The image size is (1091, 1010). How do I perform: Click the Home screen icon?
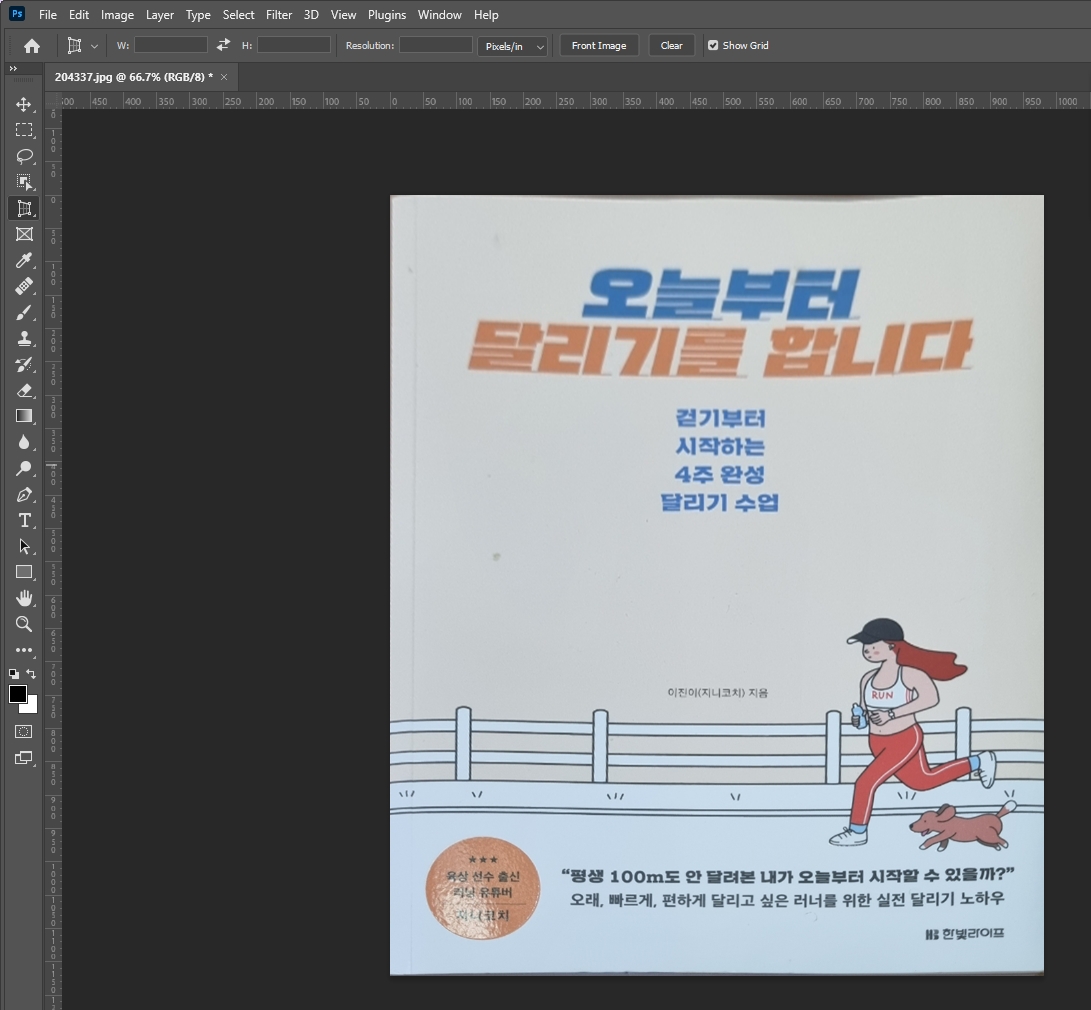coord(32,46)
